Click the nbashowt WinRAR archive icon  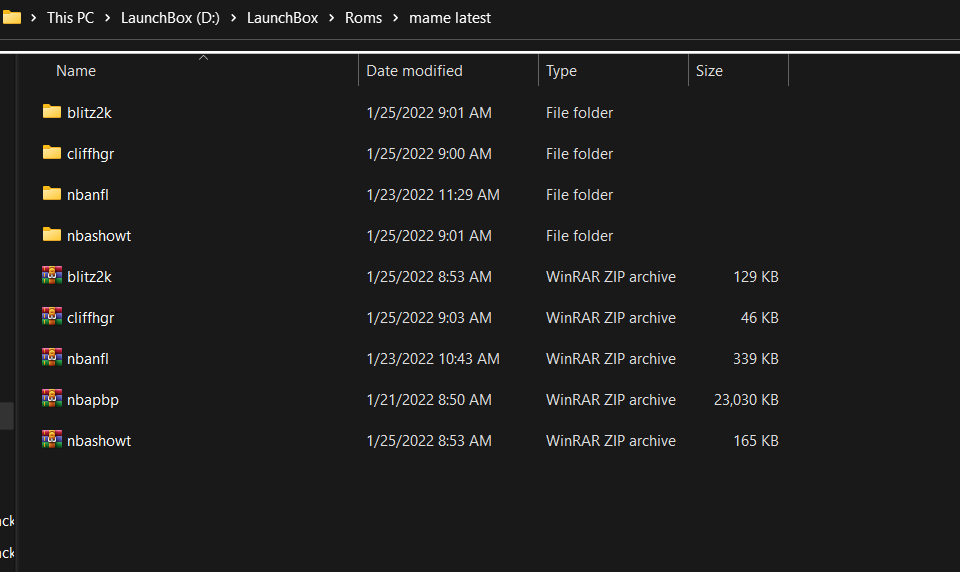[51, 440]
